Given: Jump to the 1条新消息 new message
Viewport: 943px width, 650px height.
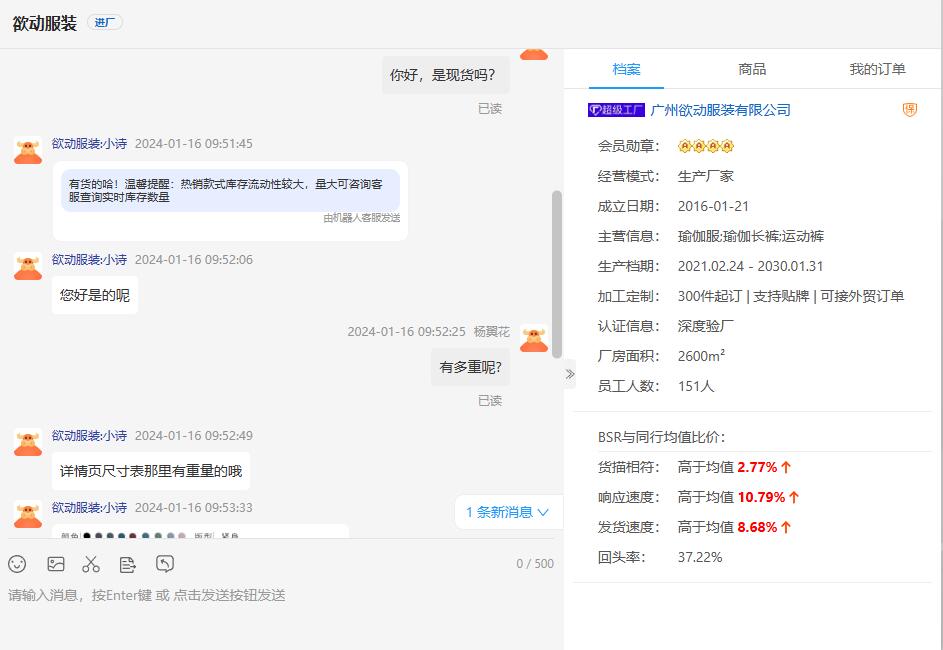Looking at the screenshot, I should (507, 512).
